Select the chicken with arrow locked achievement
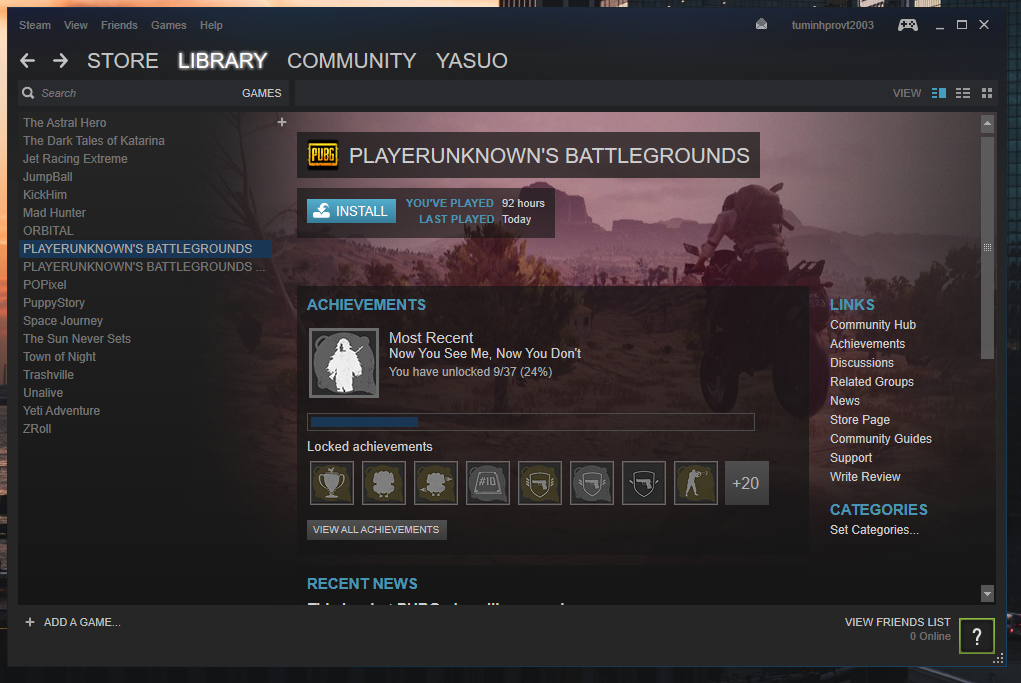Image resolution: width=1021 pixels, height=683 pixels. point(436,483)
